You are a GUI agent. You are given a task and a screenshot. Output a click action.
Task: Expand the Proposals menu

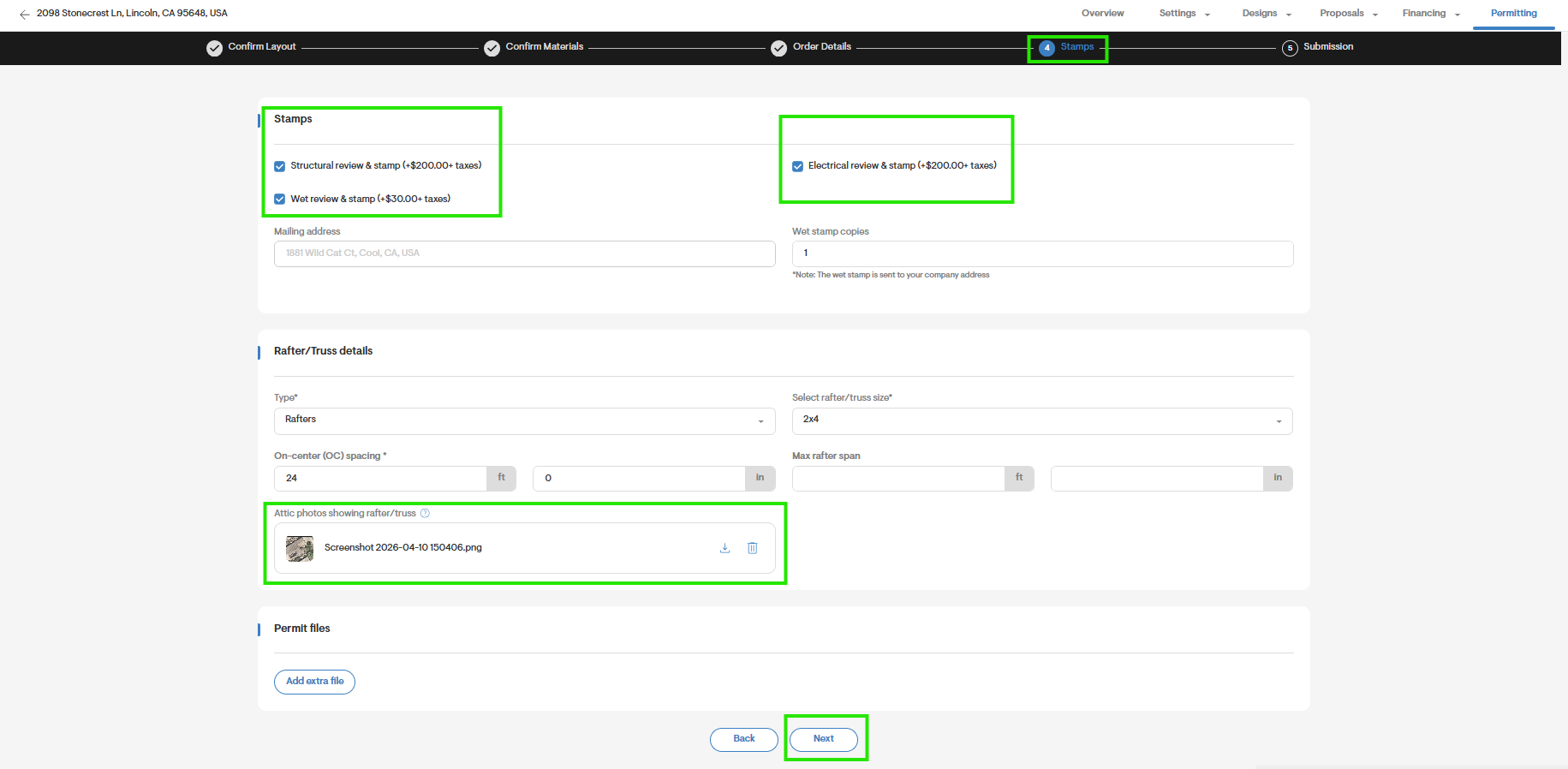click(x=1349, y=14)
